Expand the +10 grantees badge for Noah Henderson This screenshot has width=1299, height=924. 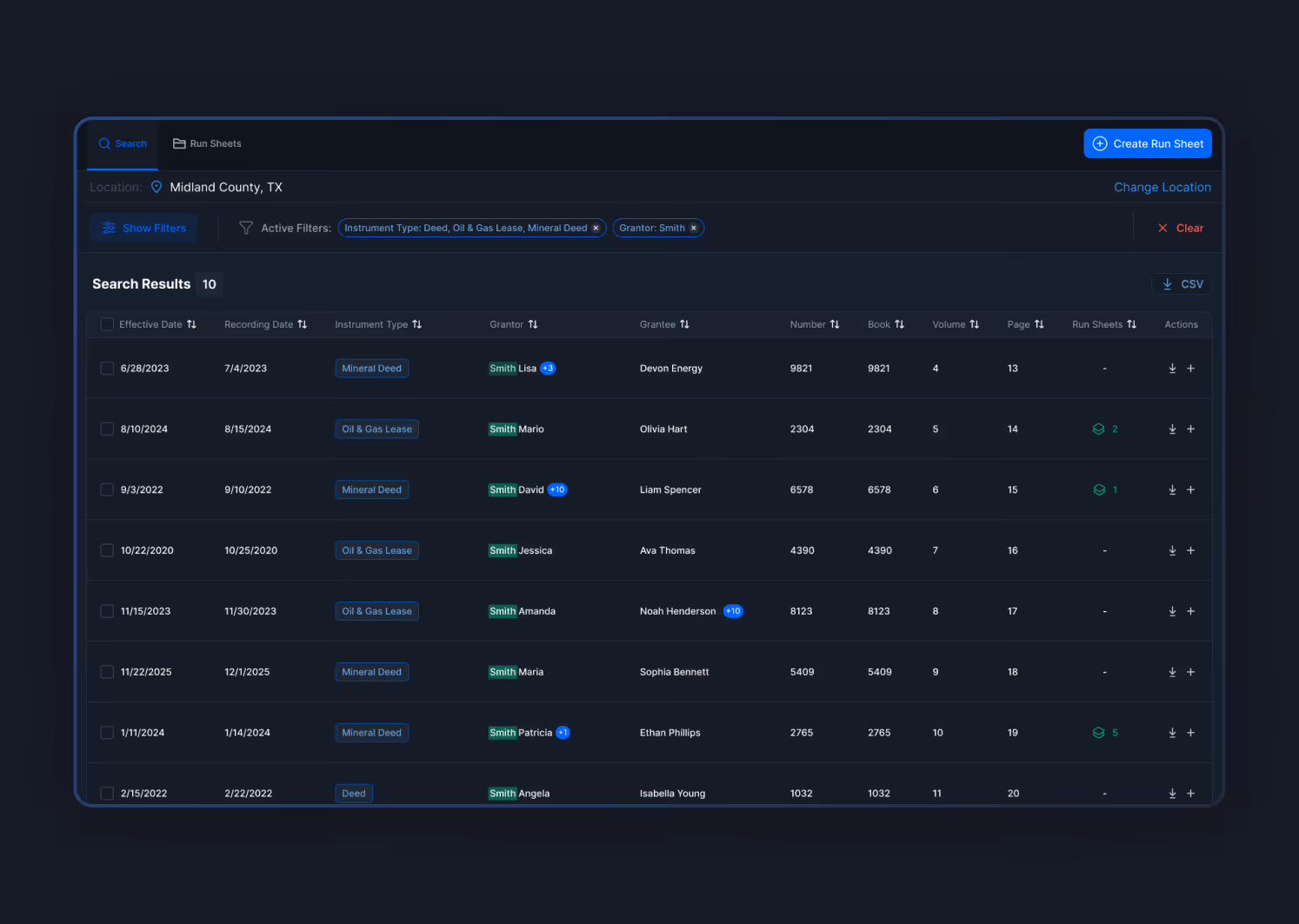(x=733, y=612)
